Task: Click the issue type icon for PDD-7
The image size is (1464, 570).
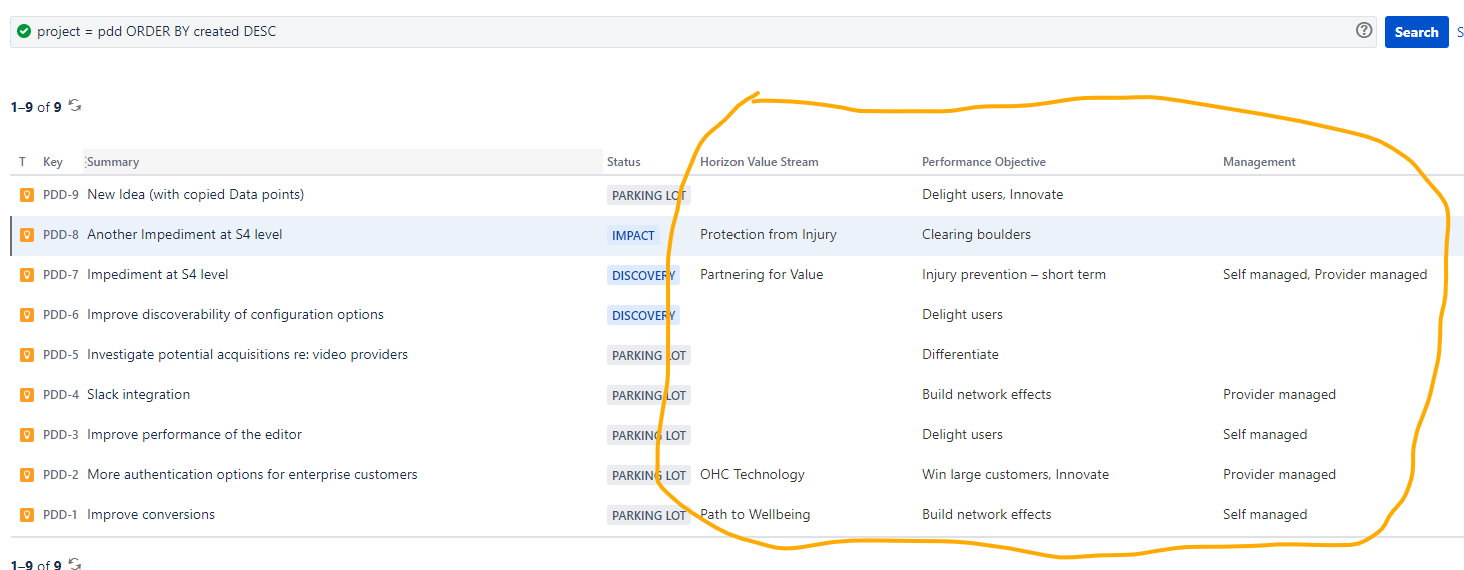Action: coord(27,275)
